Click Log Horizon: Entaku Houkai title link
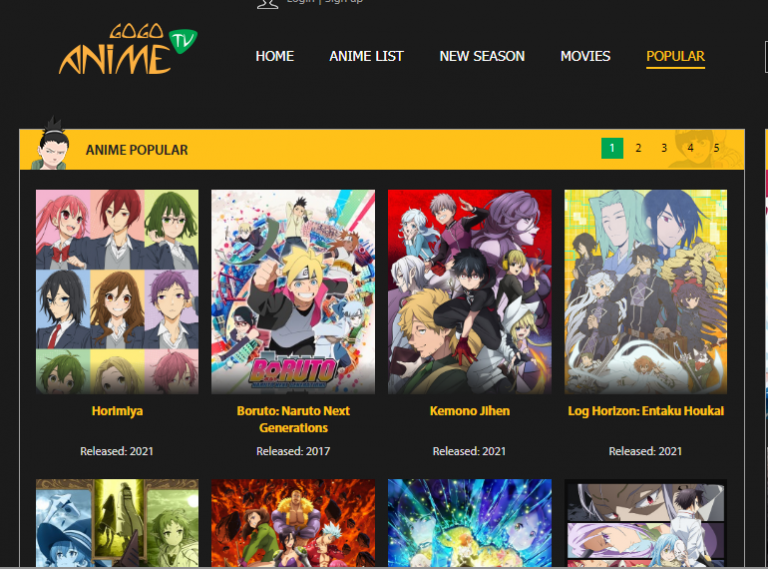 tap(646, 411)
